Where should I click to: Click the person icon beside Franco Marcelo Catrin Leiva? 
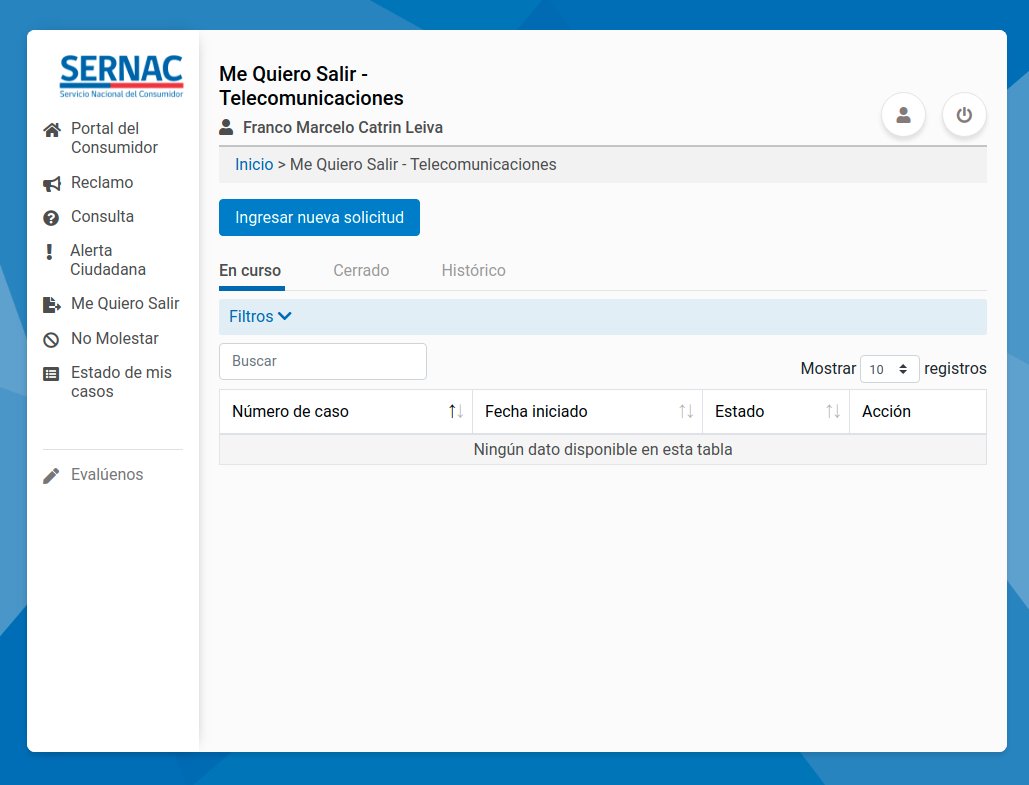[x=226, y=127]
